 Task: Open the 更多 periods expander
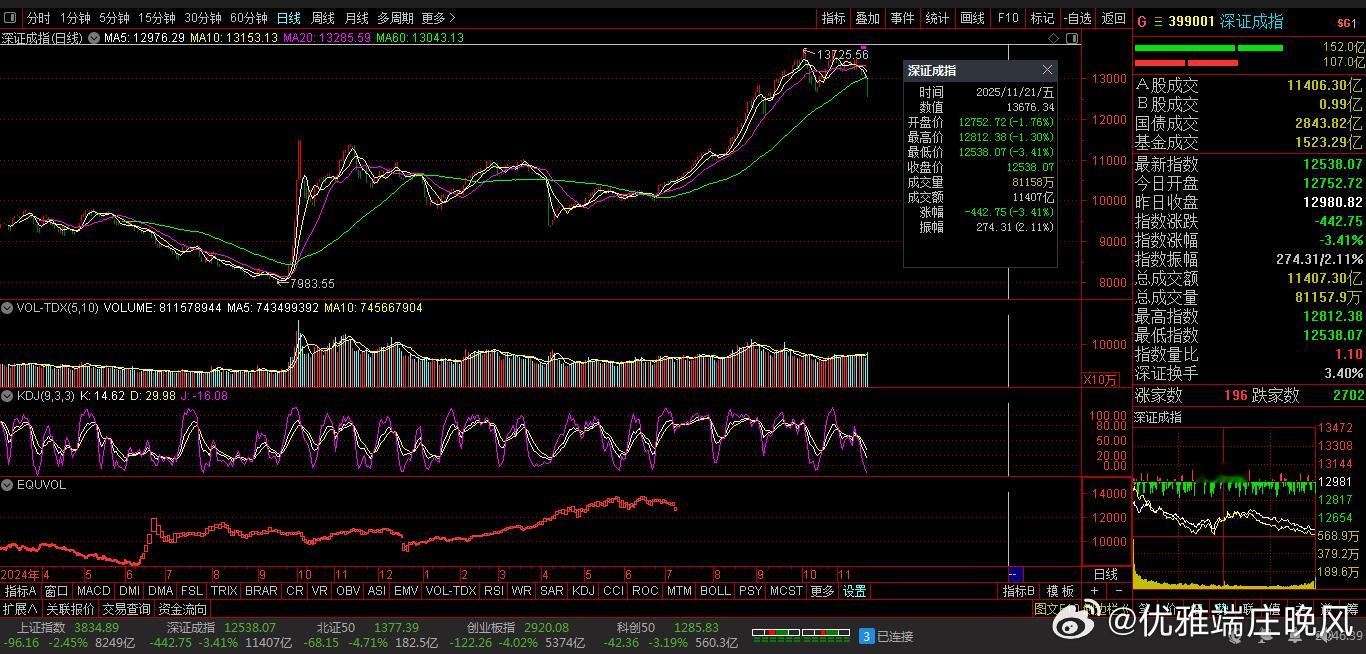pos(438,18)
